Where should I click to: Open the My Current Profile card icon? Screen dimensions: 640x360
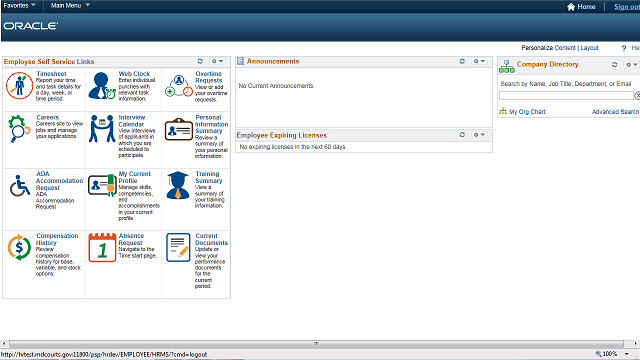102,185
